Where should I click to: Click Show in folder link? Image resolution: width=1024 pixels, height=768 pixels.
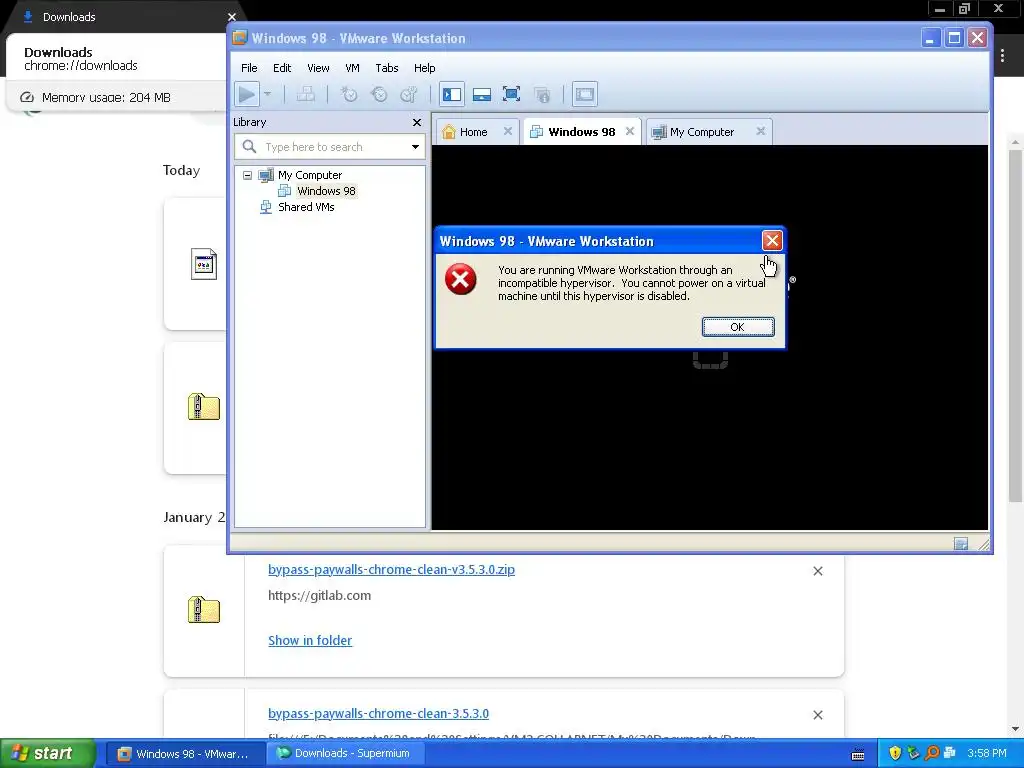point(310,641)
